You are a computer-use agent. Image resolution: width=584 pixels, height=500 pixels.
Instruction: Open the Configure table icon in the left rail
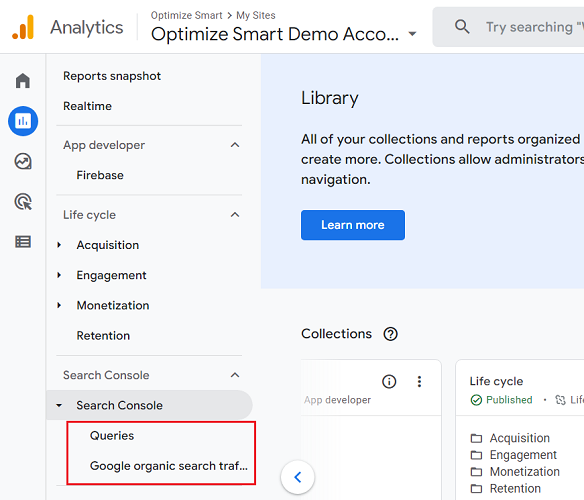(x=23, y=242)
